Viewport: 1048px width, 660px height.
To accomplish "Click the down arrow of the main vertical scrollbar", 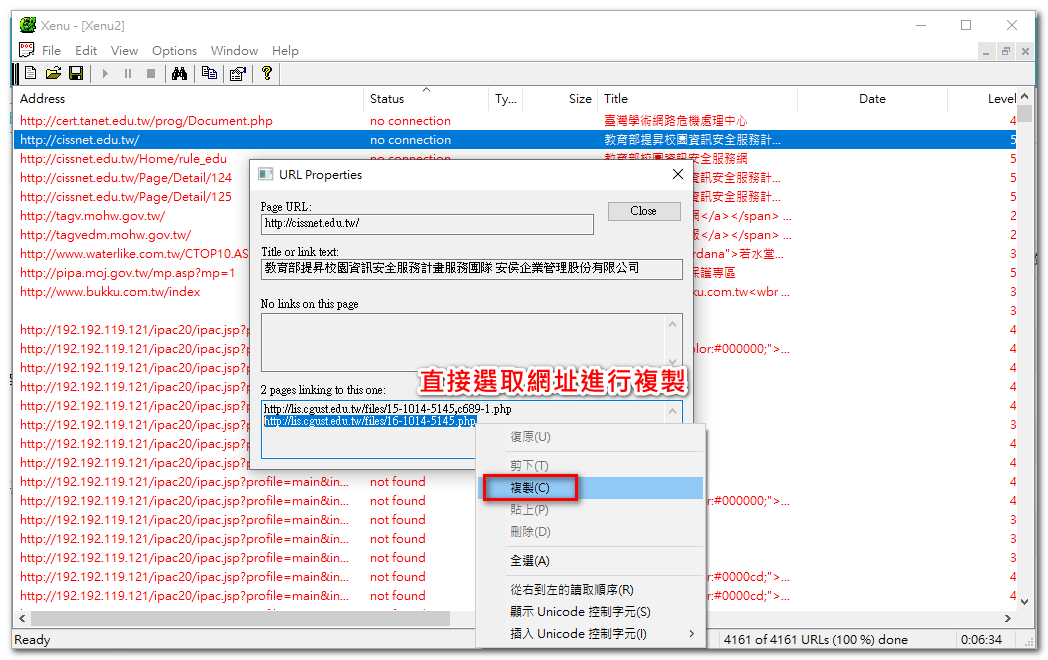I will (1025, 601).
